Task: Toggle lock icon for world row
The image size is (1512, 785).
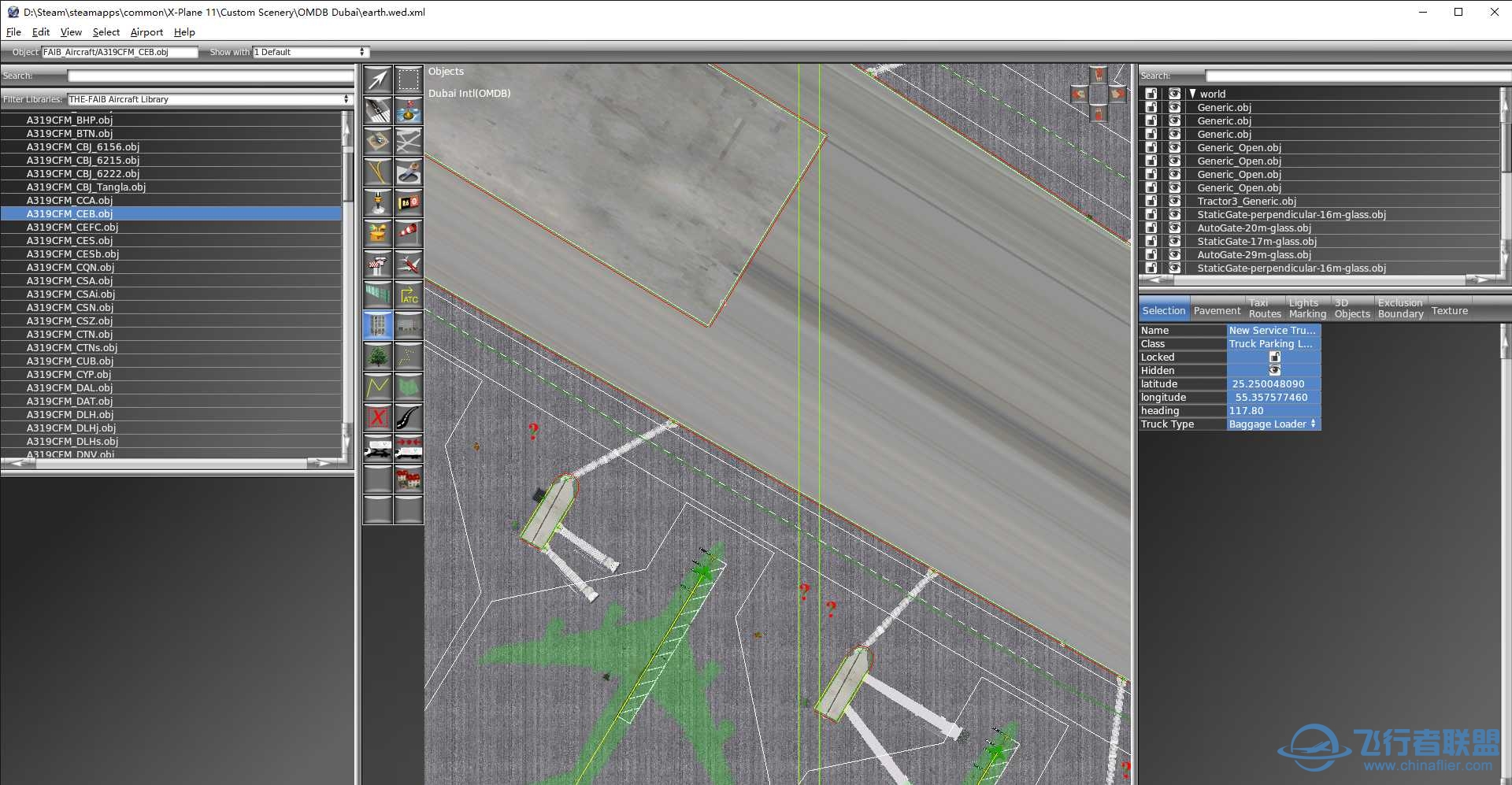Action: tap(1151, 94)
